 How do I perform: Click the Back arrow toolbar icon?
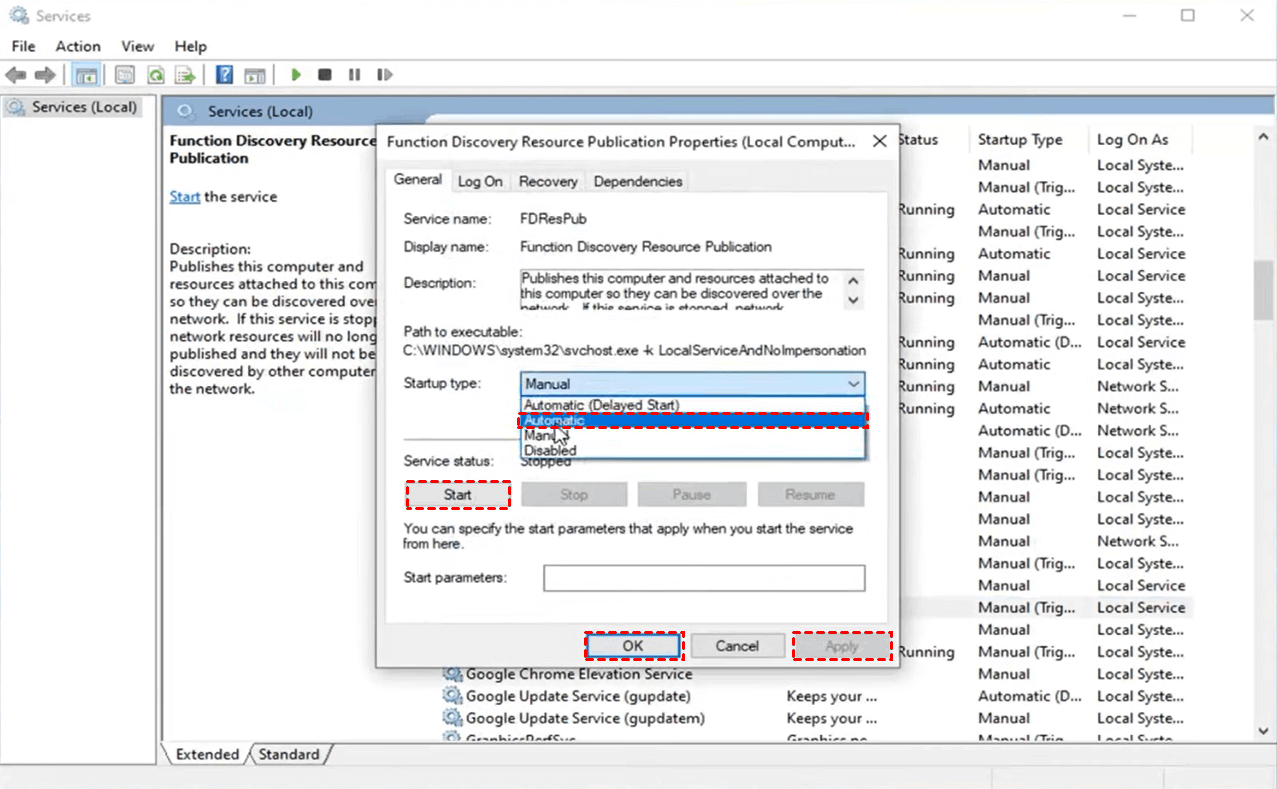click(x=15, y=75)
